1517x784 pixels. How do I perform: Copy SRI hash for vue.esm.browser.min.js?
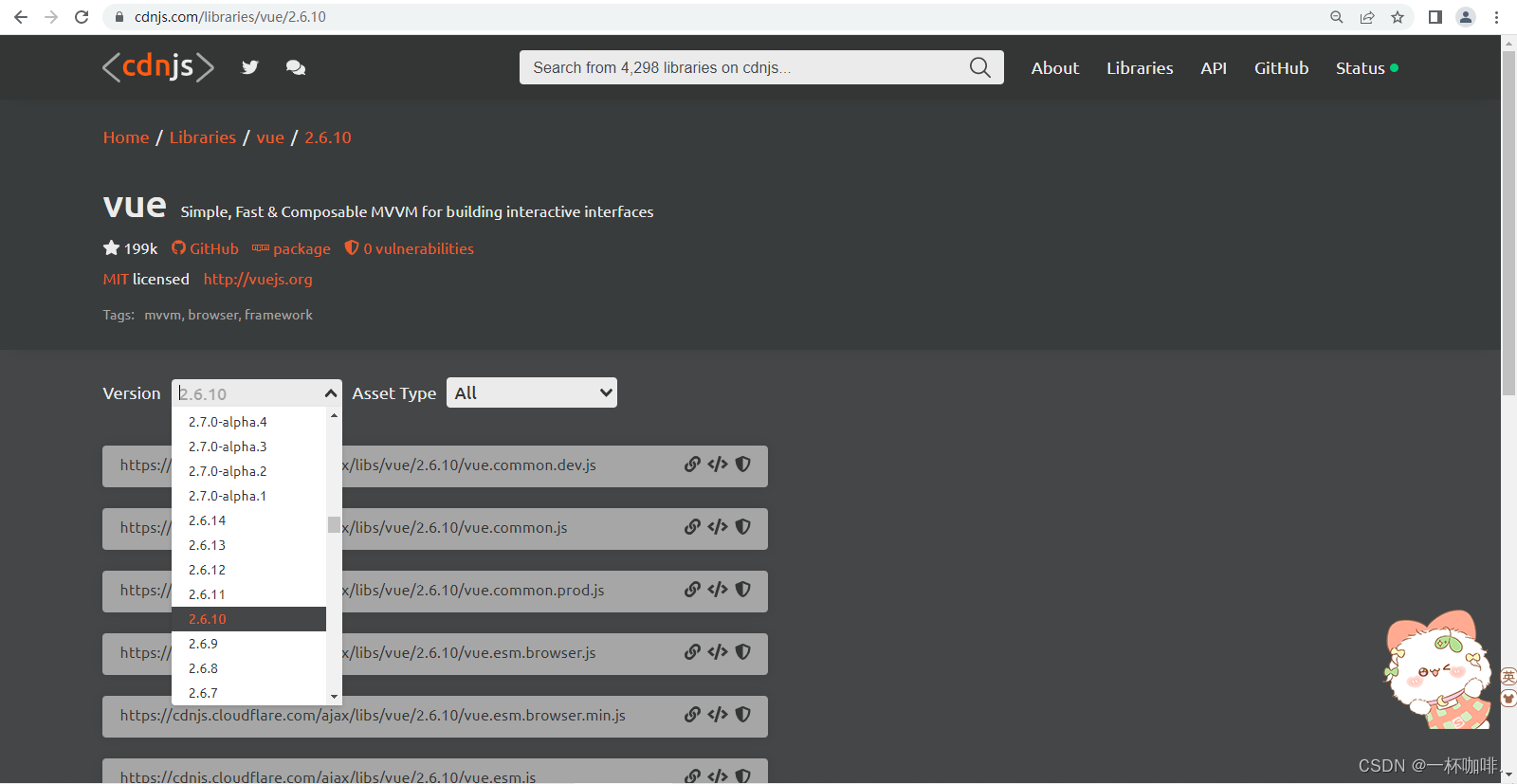(743, 715)
